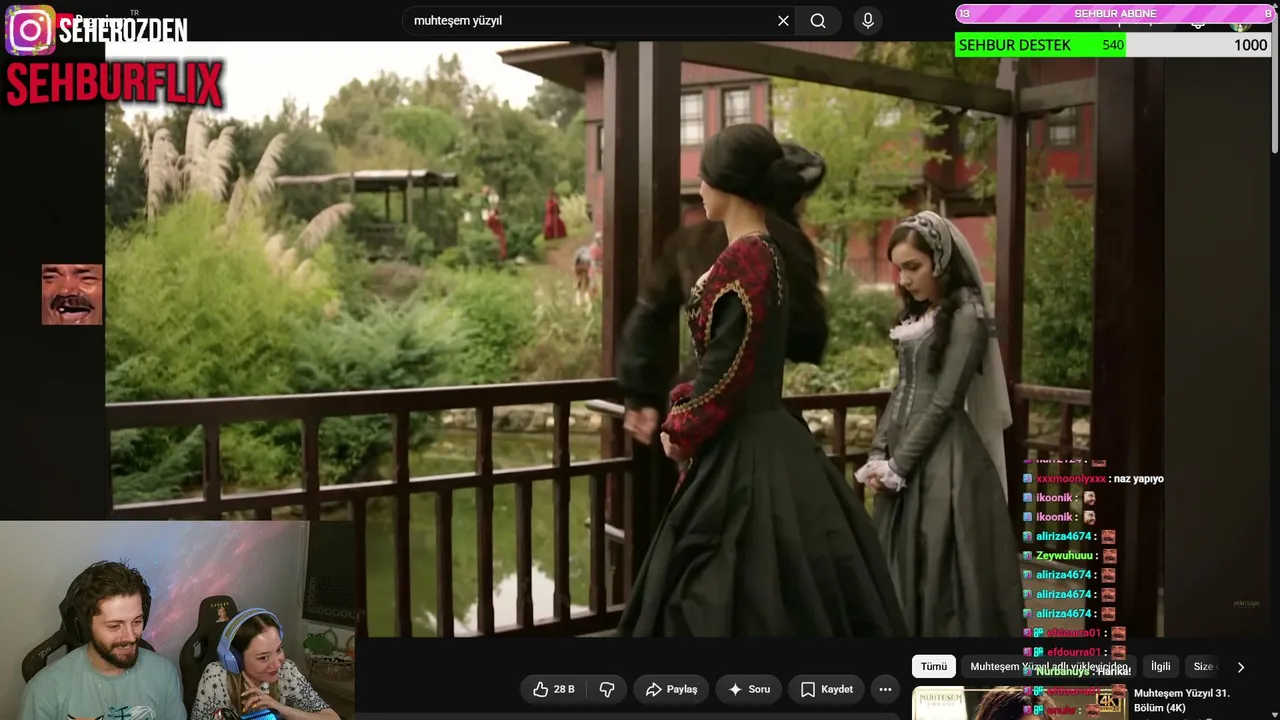Click the 1000 goal value on support bar
Screen dimensions: 1280x720
(1250, 45)
